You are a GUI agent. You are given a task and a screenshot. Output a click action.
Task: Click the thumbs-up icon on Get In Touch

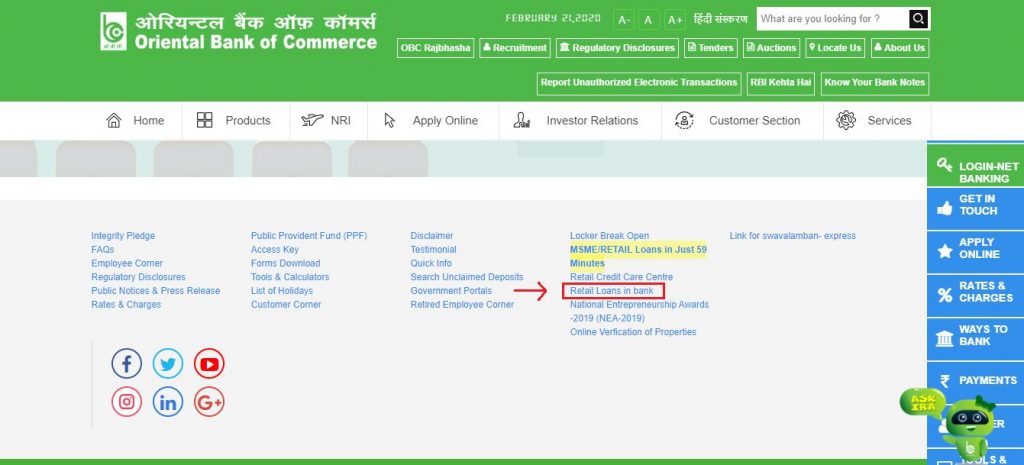coord(944,208)
